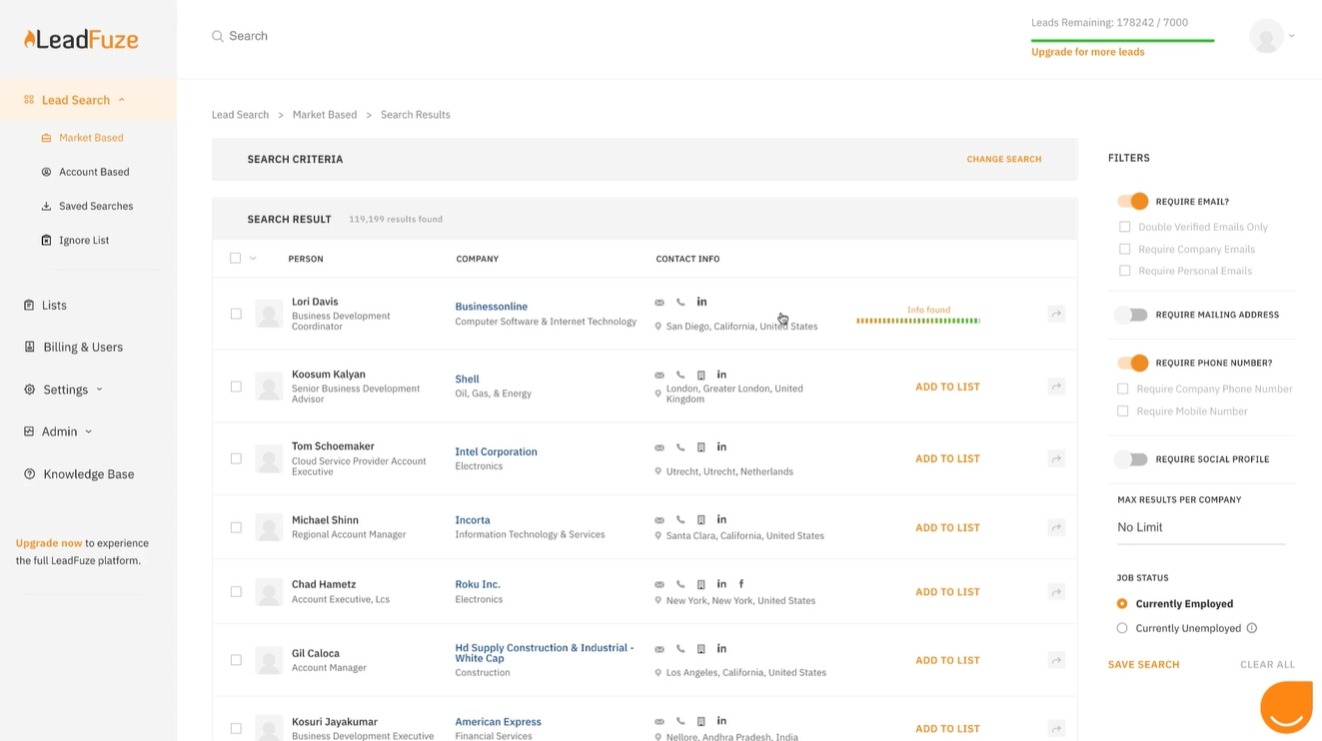The height and width of the screenshot is (741, 1322).
Task: Click Tom Schoemaker phone icon
Action: 680,447
